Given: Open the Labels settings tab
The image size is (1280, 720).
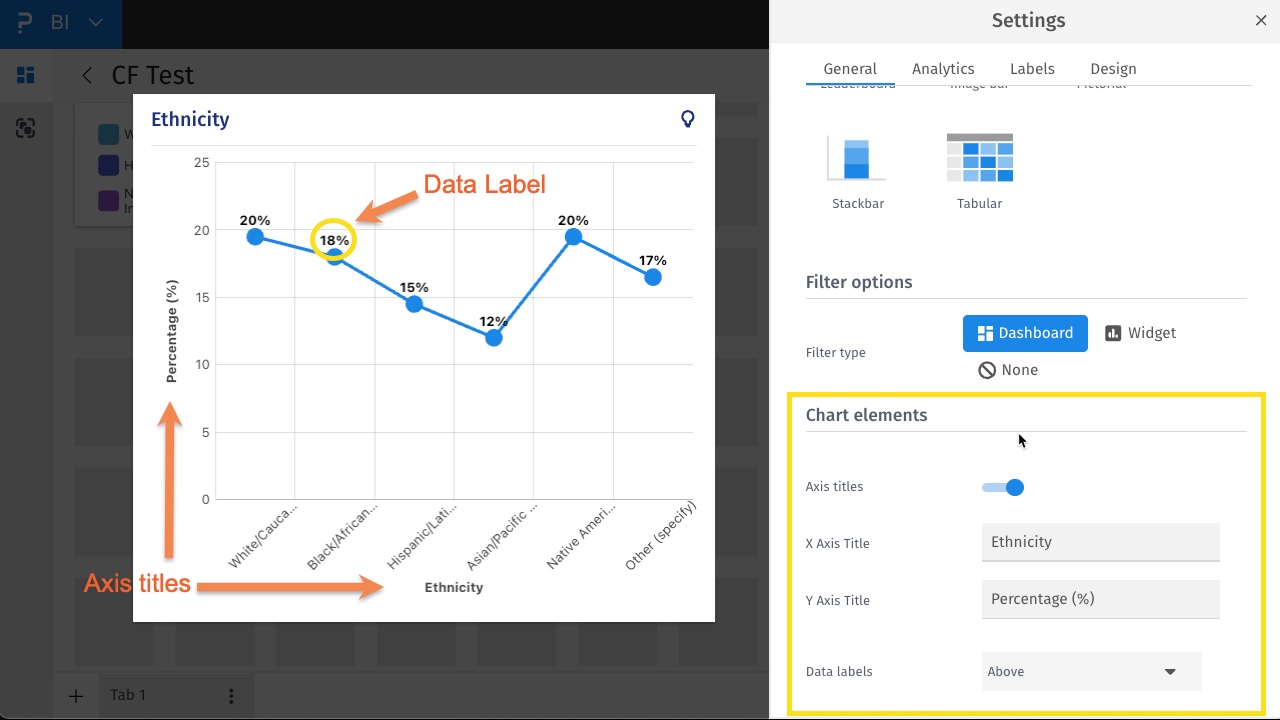Looking at the screenshot, I should [x=1032, y=69].
